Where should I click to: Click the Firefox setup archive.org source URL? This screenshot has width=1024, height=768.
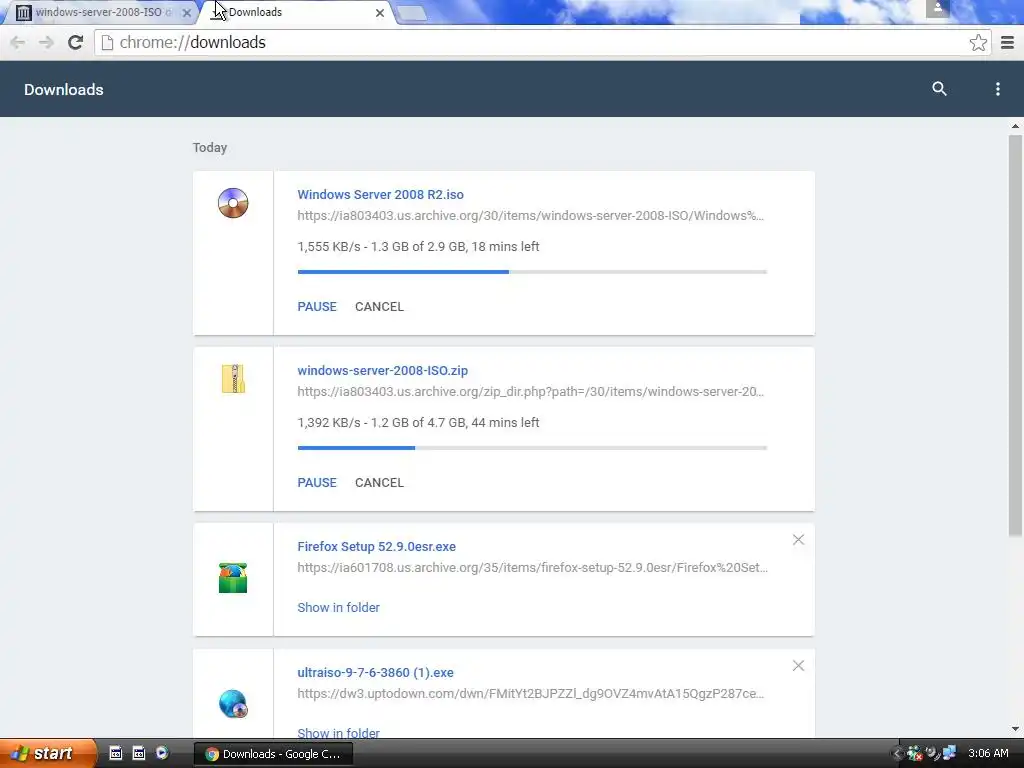pos(532,568)
